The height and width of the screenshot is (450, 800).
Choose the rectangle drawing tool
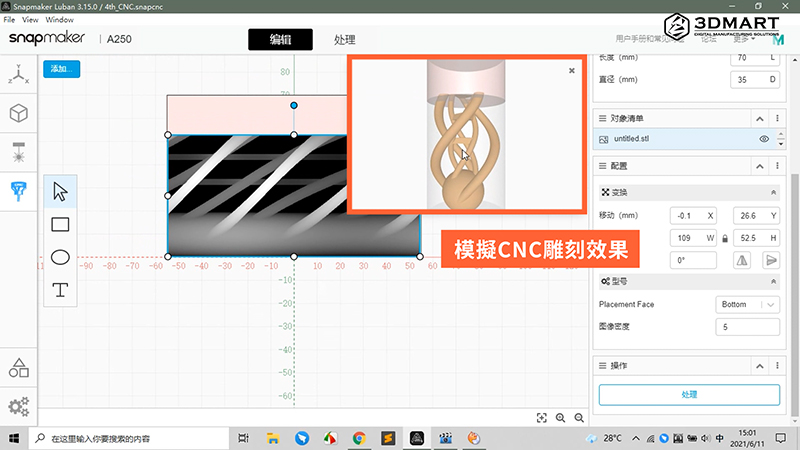60,224
